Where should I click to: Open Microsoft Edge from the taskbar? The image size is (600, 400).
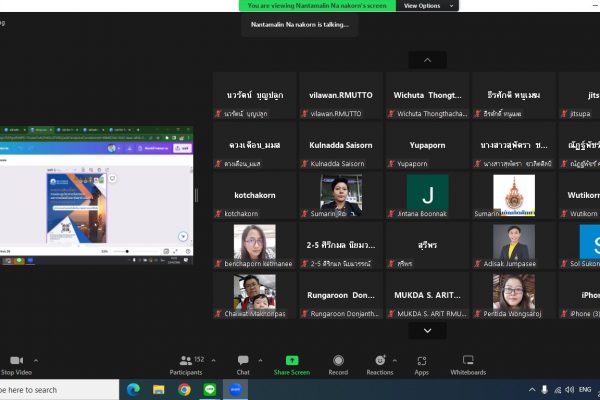click(133, 390)
